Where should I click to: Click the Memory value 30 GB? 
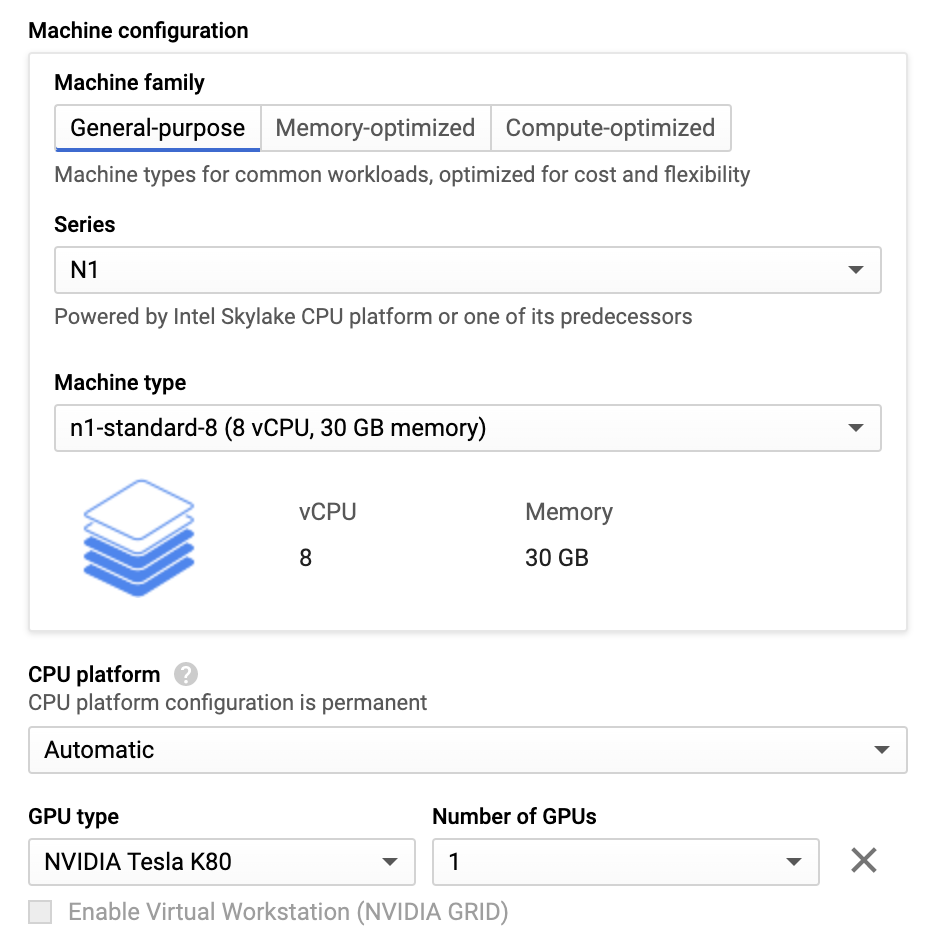click(x=557, y=557)
